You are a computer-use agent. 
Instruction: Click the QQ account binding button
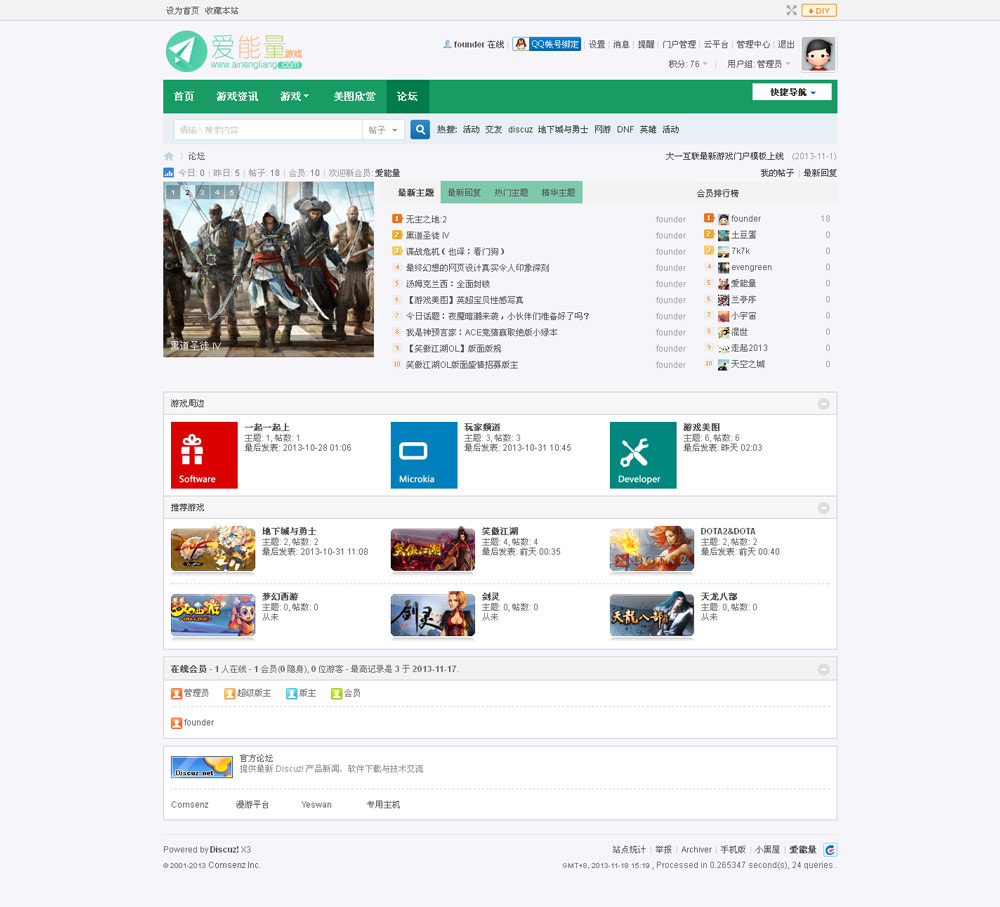click(547, 44)
